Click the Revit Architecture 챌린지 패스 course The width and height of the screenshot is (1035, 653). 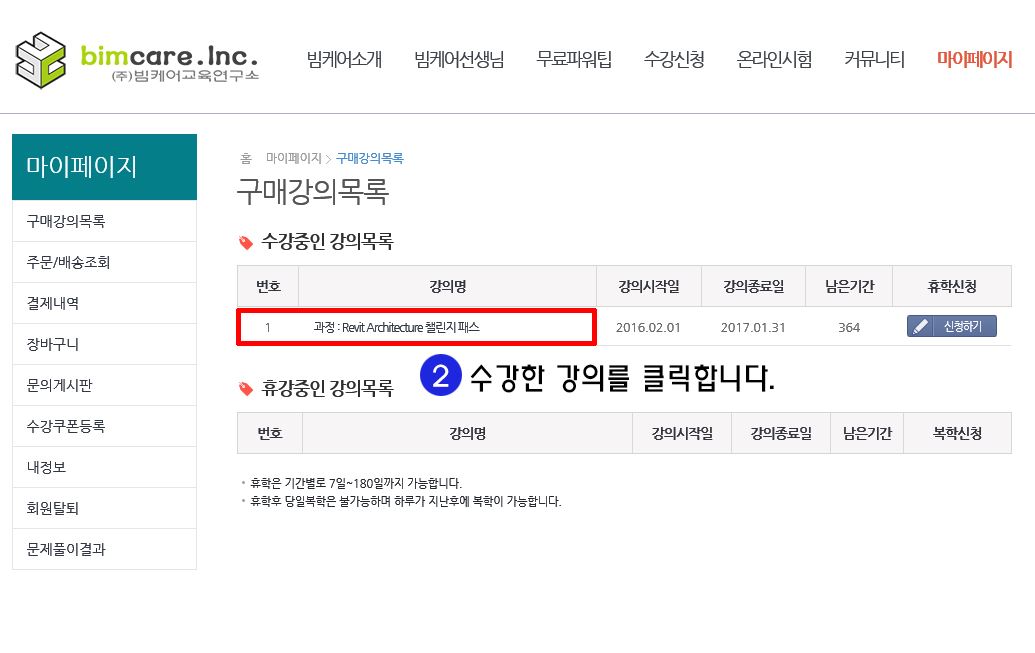396,327
